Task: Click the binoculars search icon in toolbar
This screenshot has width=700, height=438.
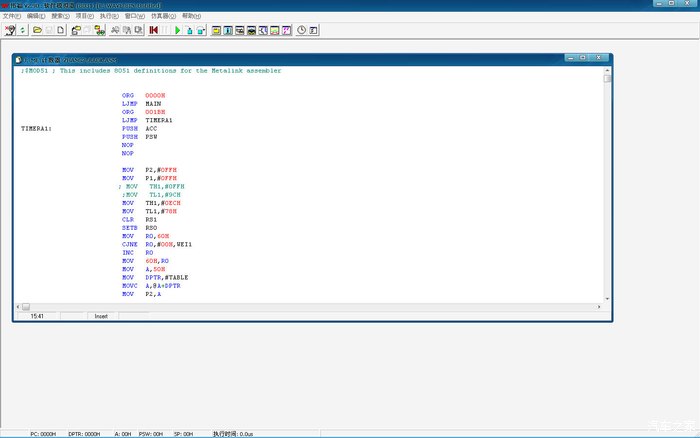Action: click(114, 31)
